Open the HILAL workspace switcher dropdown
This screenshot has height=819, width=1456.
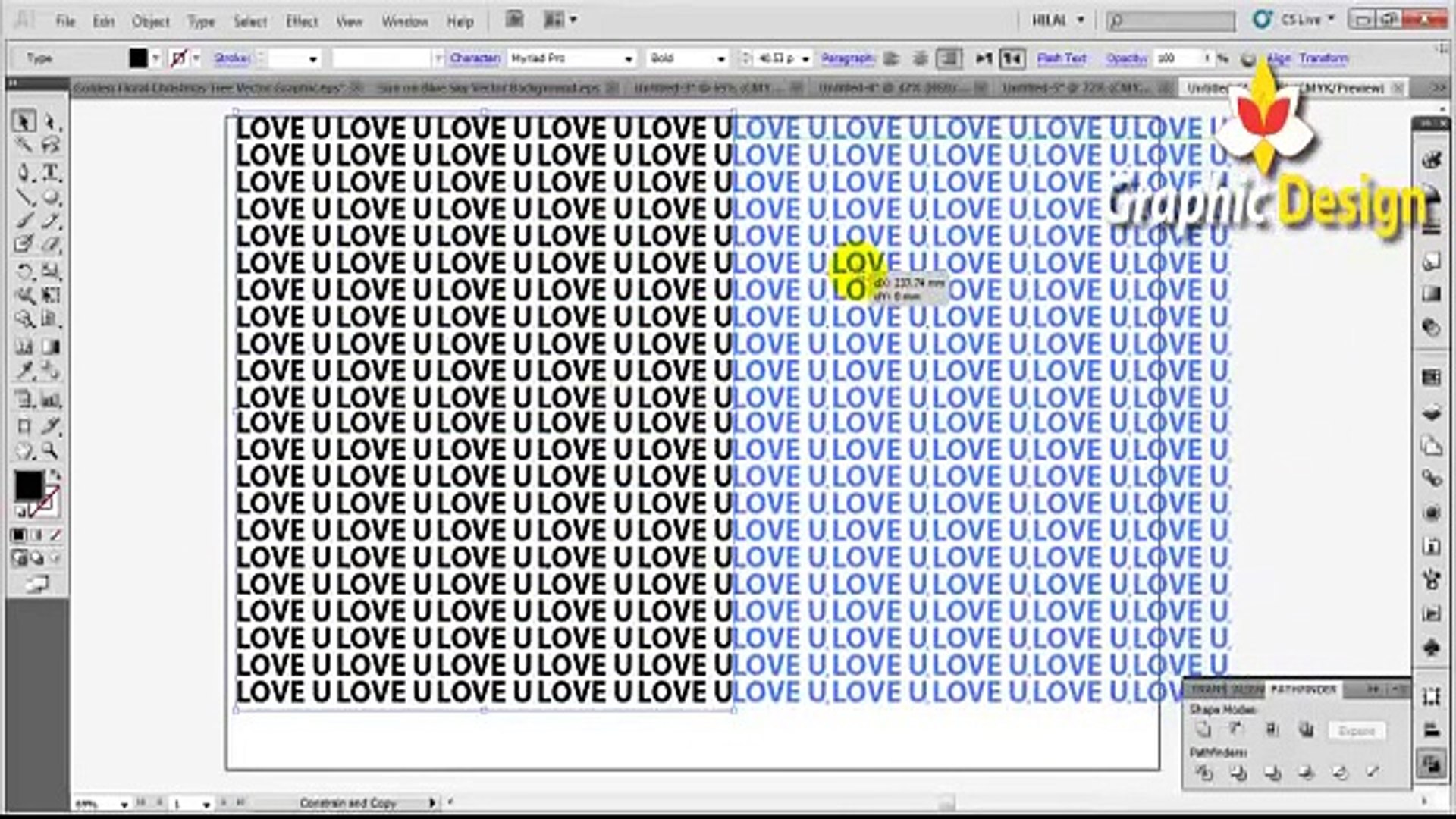(x=1059, y=20)
